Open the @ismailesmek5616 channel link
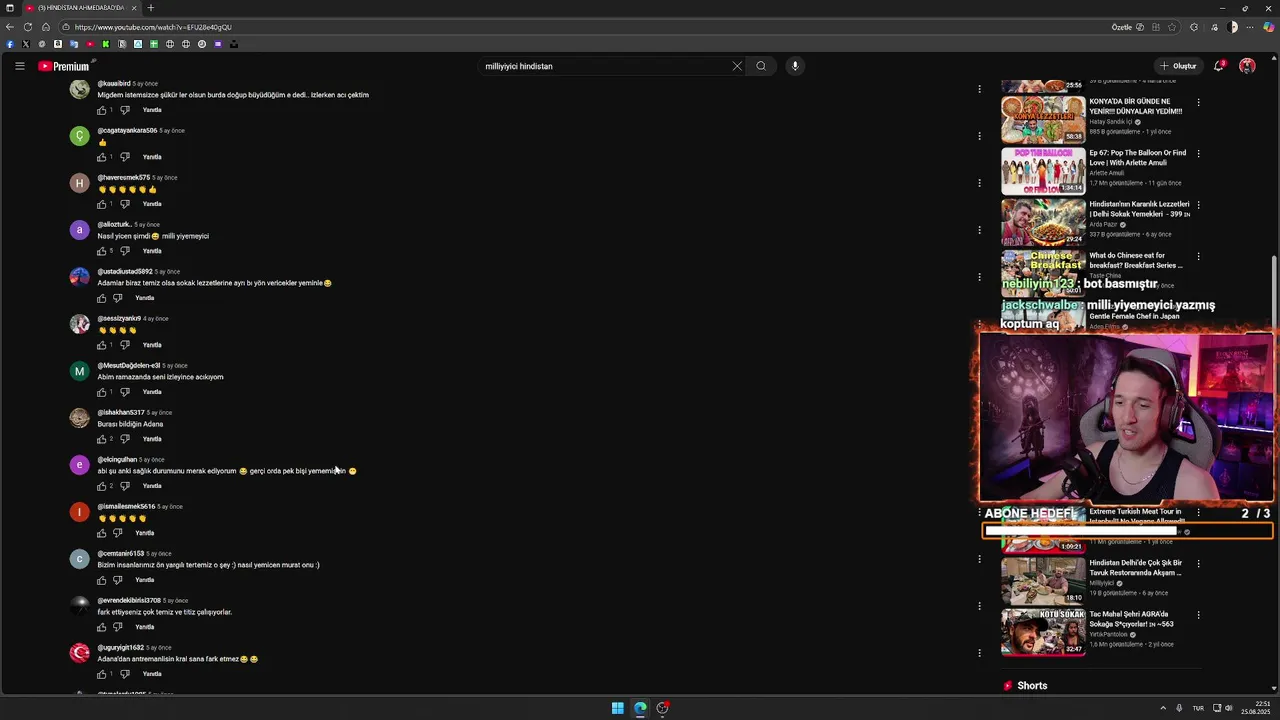Viewport: 1280px width, 720px height. pyautogui.click(x=126, y=506)
